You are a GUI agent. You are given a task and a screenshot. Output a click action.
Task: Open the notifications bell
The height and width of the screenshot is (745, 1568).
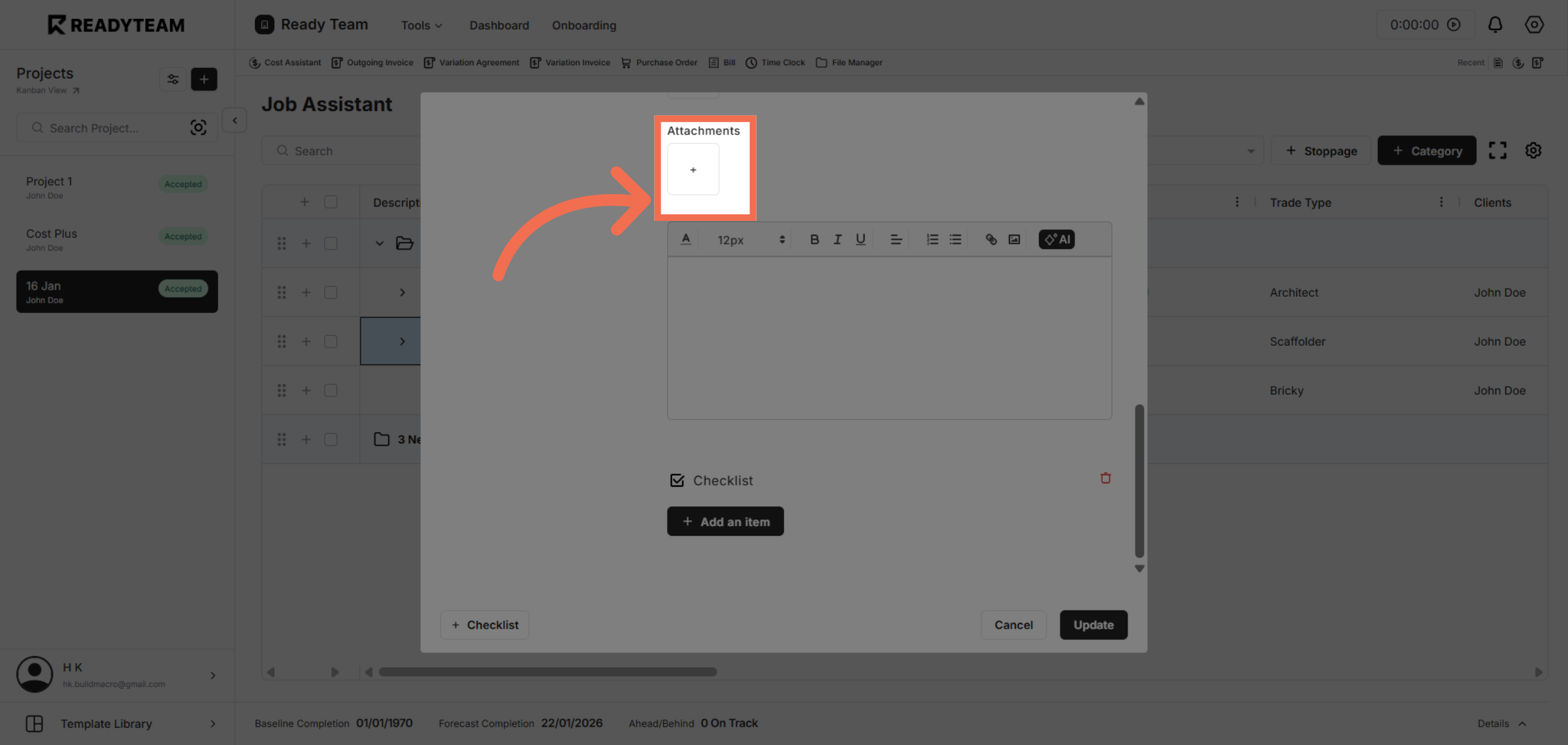[x=1495, y=24]
